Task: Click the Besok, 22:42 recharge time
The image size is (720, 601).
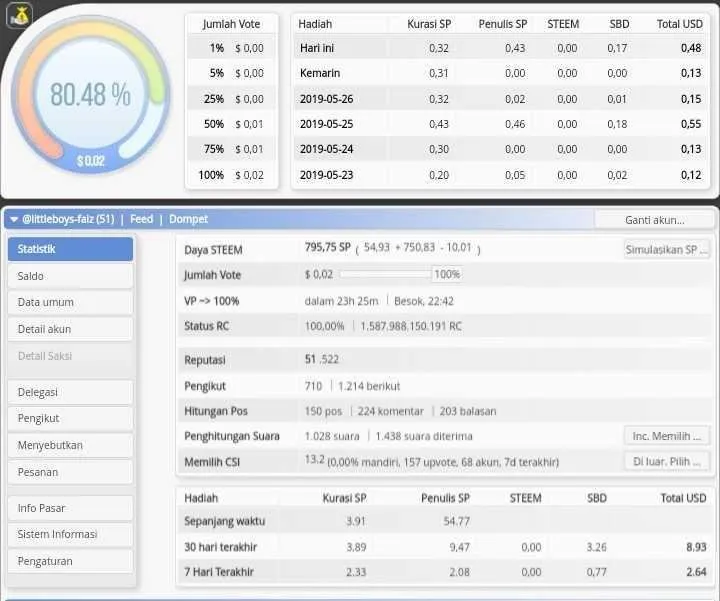Action: pyautogui.click(x=424, y=301)
